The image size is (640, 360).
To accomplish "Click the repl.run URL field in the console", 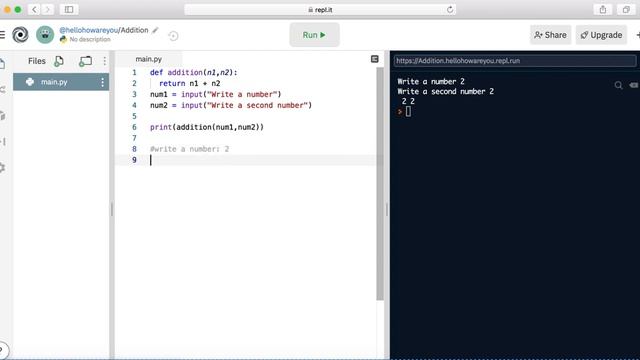I will click(x=515, y=61).
